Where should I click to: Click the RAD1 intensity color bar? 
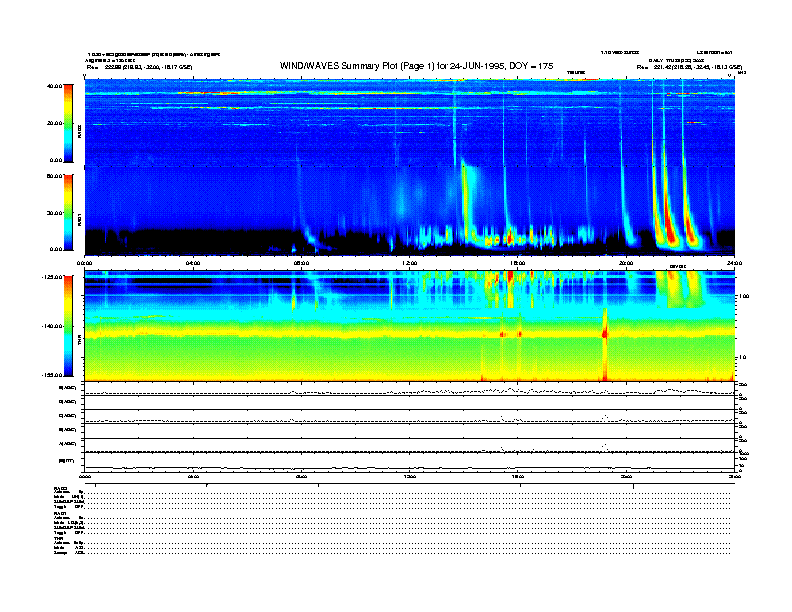pyautogui.click(x=68, y=212)
